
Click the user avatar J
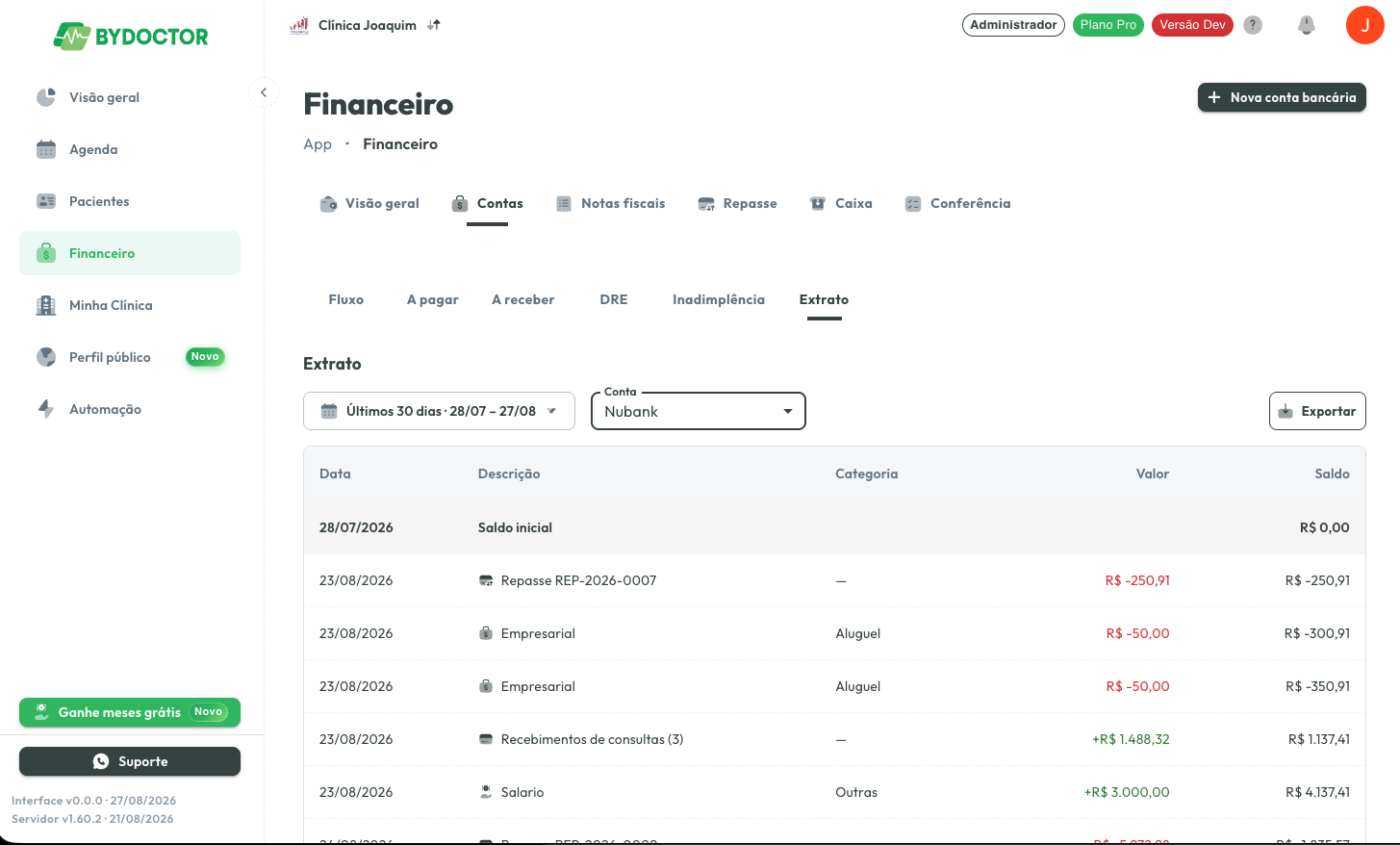point(1364,25)
